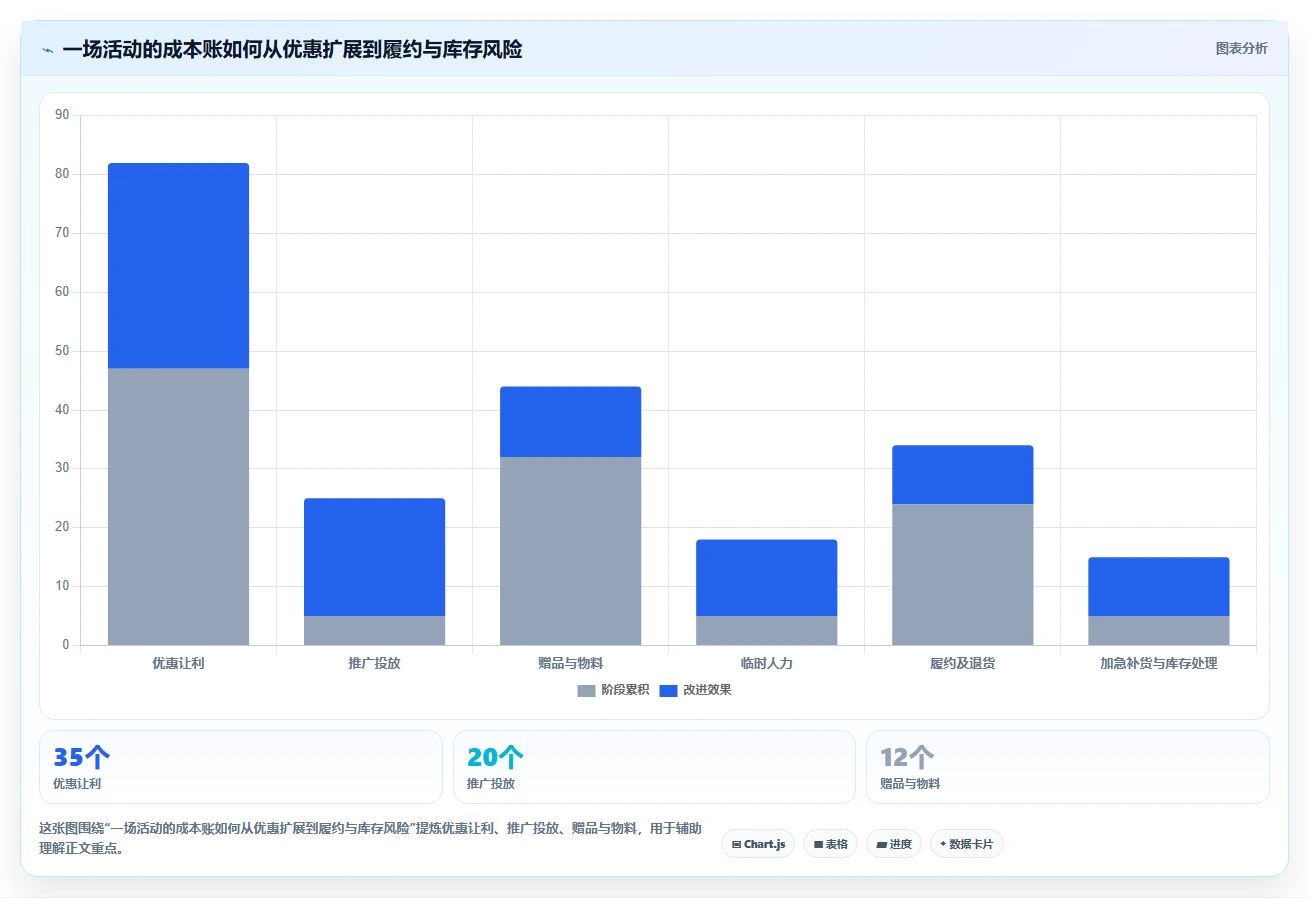Click the 加急补货与库存处理 x-axis label

point(1158,663)
